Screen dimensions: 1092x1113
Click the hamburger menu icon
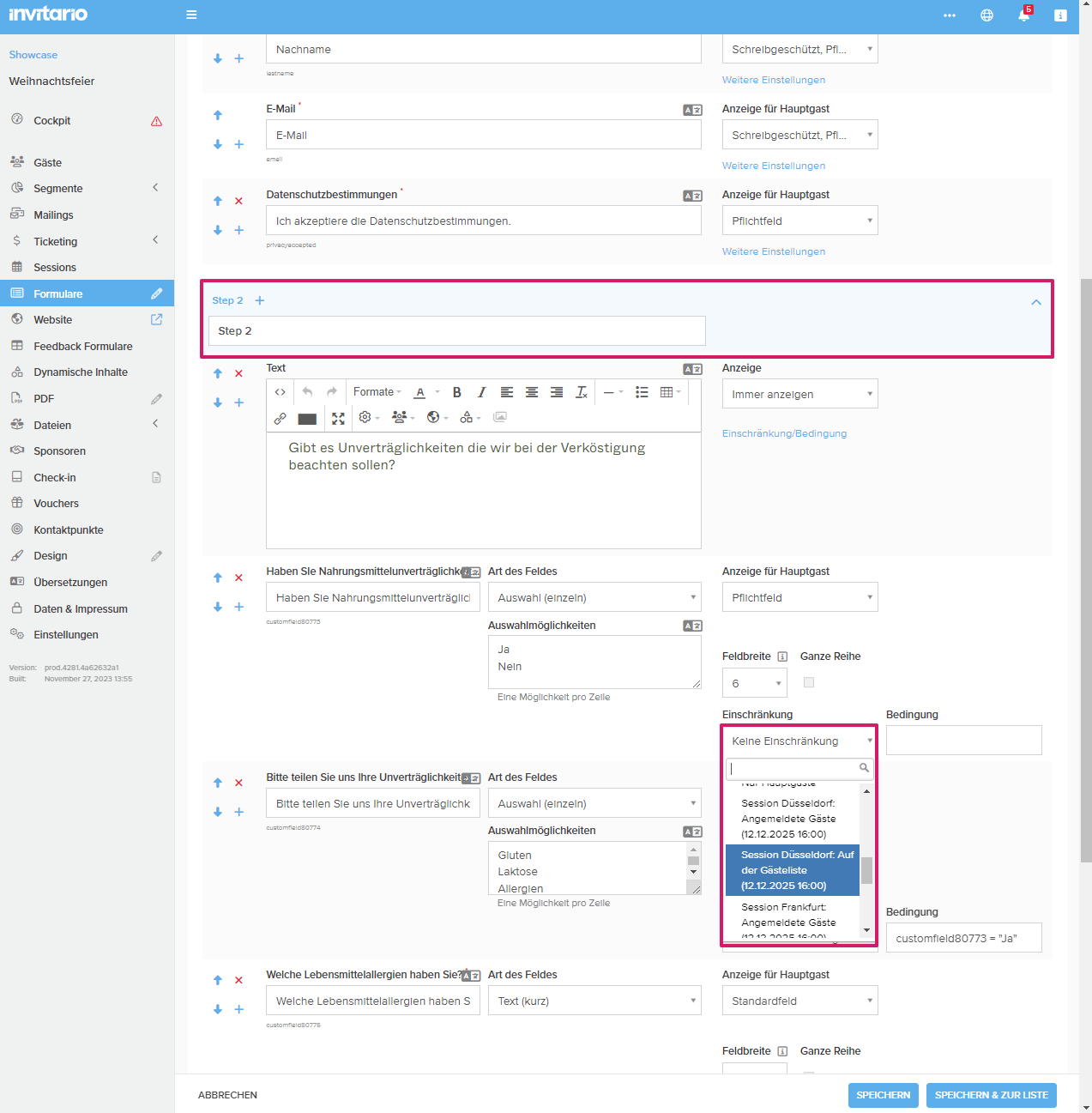[191, 15]
